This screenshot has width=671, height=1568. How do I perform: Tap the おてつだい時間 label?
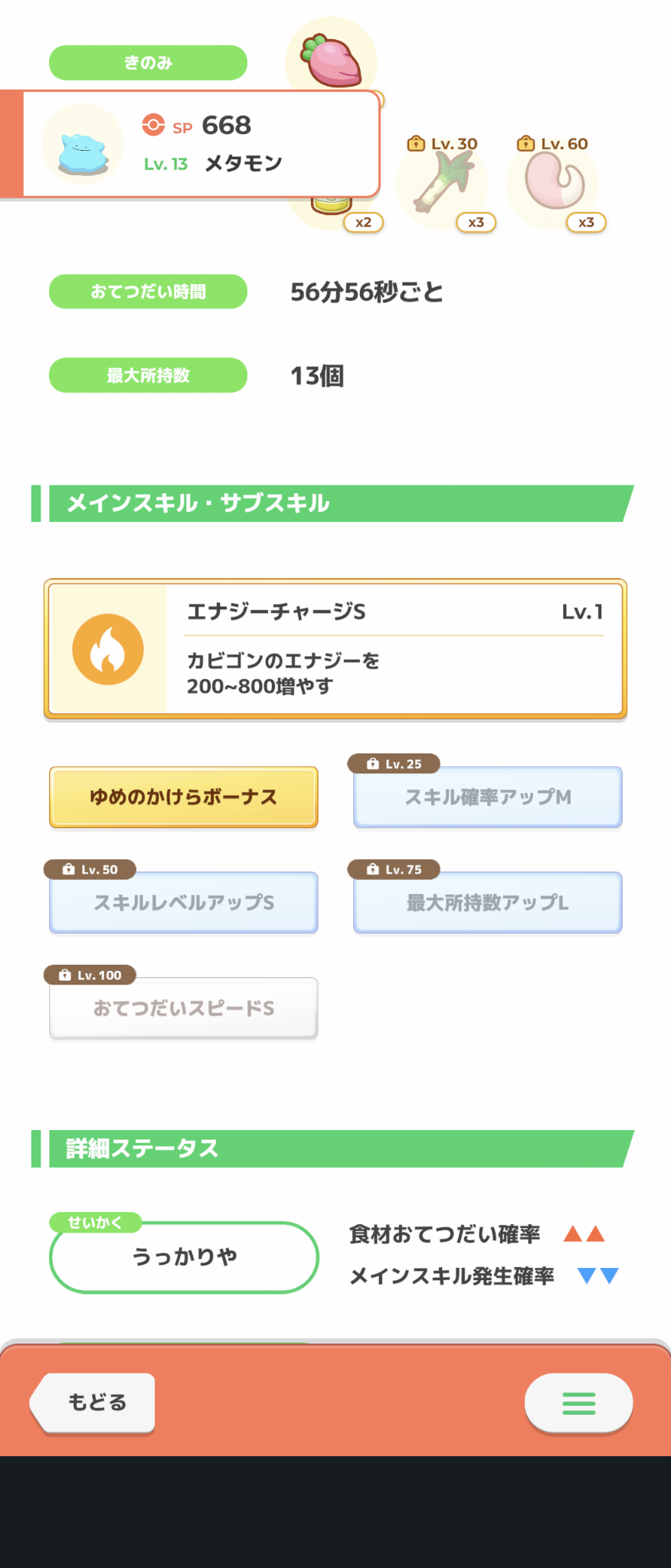[148, 292]
